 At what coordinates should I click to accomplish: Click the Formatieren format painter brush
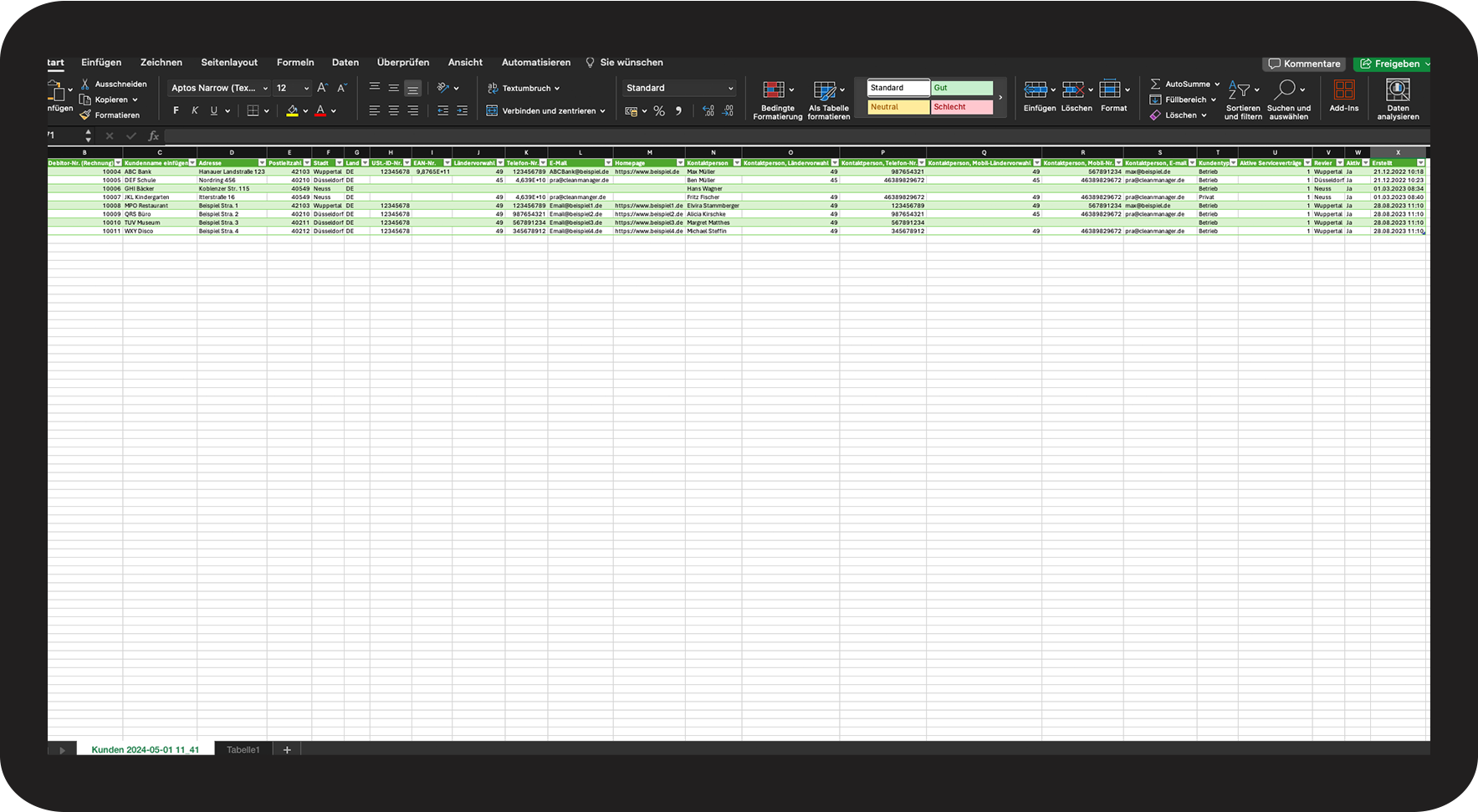coord(84,115)
